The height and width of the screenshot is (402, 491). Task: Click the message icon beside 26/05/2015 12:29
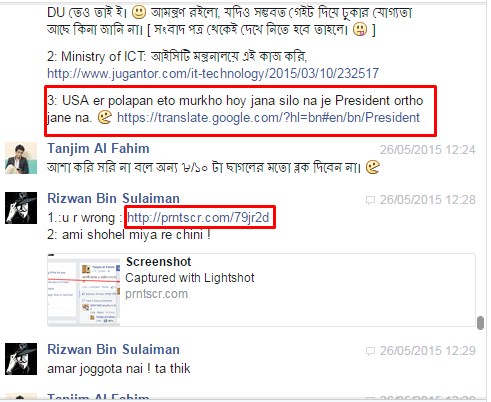[370, 351]
